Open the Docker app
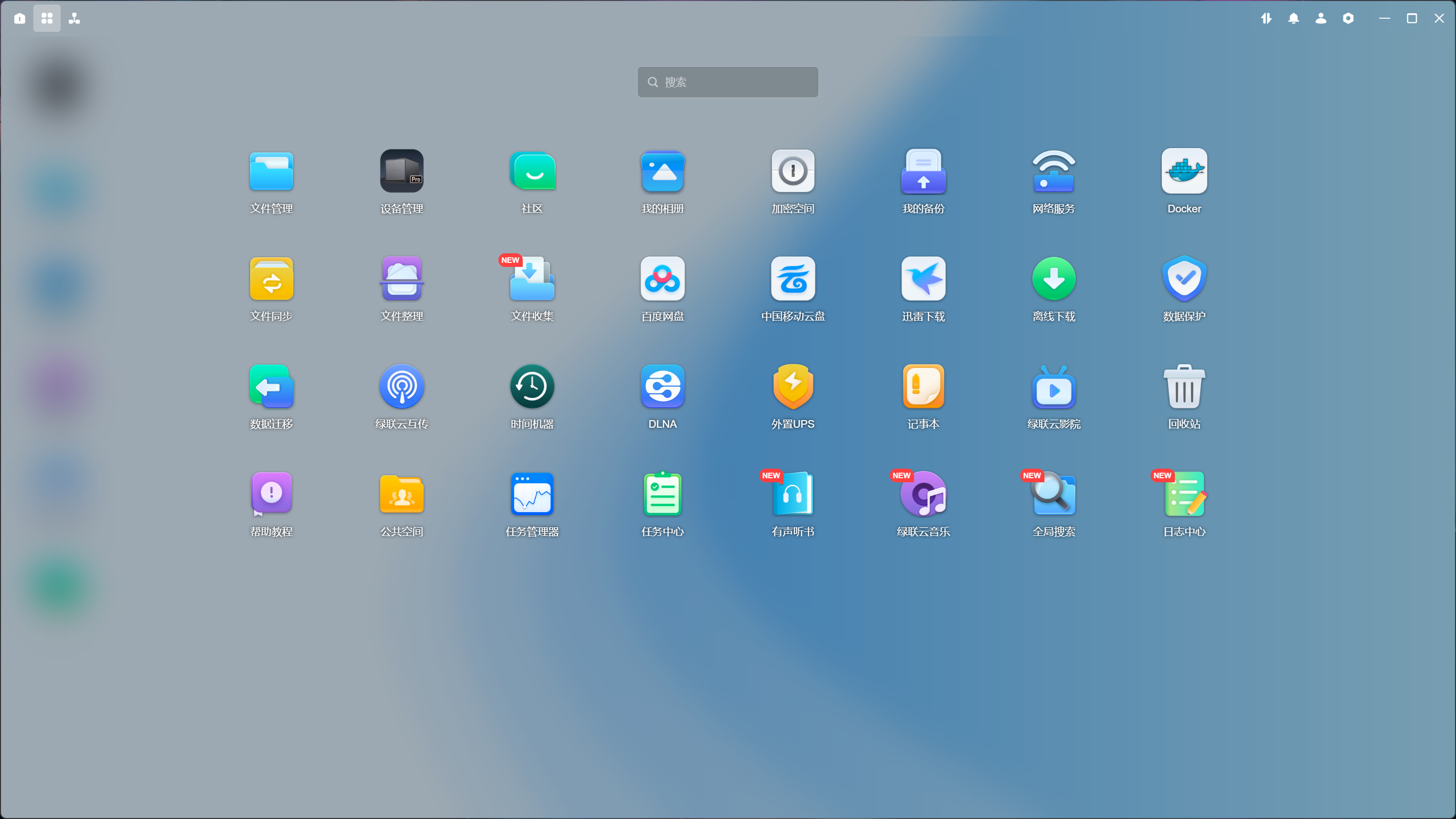 pyautogui.click(x=1184, y=171)
